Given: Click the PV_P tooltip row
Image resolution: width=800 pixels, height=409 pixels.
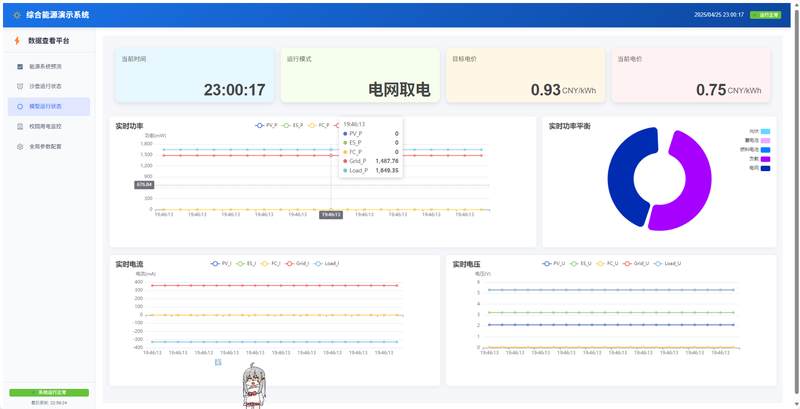Looking at the screenshot, I should coord(371,134).
